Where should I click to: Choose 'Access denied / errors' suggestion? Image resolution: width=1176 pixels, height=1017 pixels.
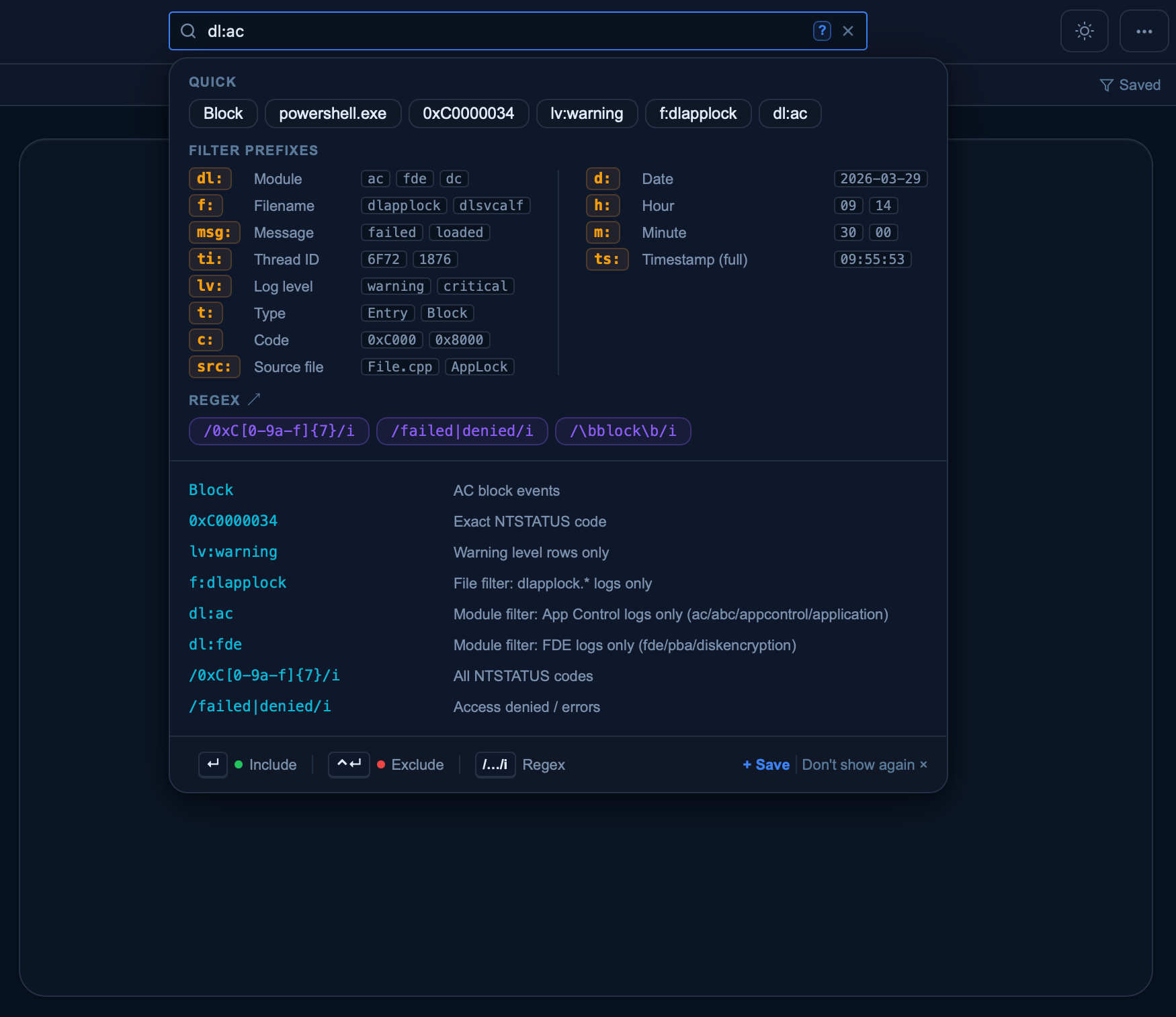click(558, 707)
